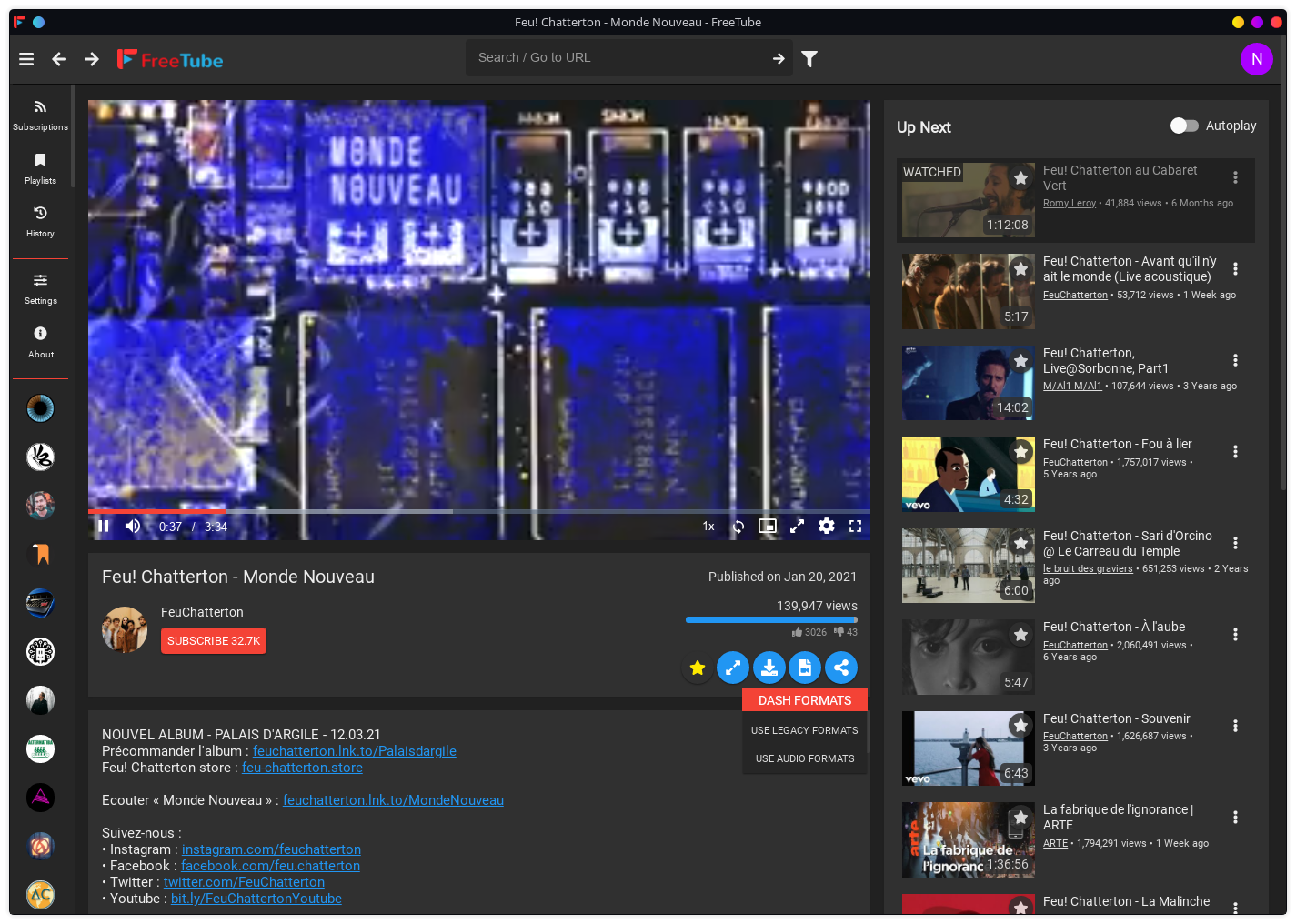Click the download video button
The width and height of the screenshot is (1296, 924).
pos(769,668)
